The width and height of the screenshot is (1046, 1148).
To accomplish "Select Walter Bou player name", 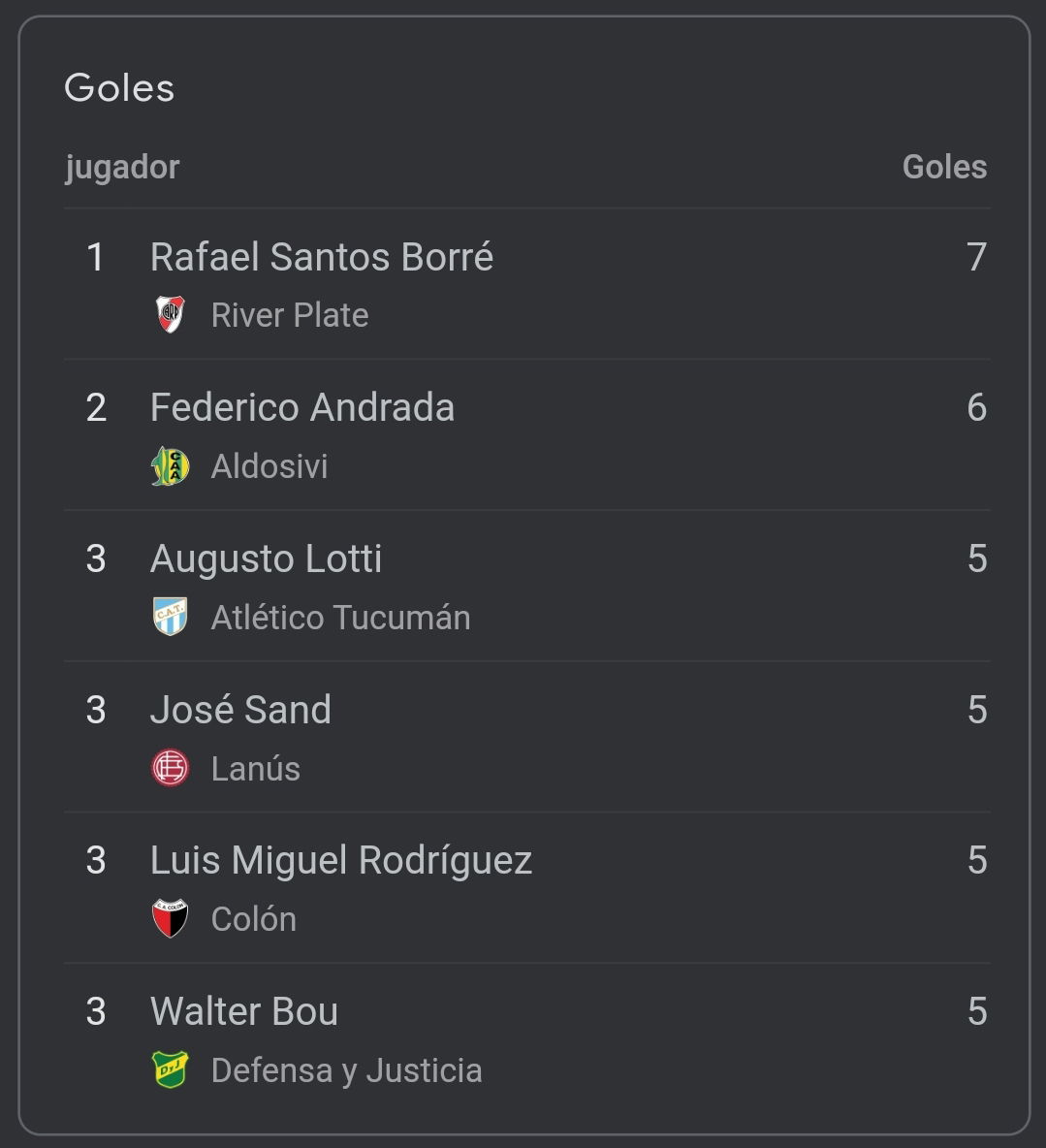I will click(x=243, y=1011).
